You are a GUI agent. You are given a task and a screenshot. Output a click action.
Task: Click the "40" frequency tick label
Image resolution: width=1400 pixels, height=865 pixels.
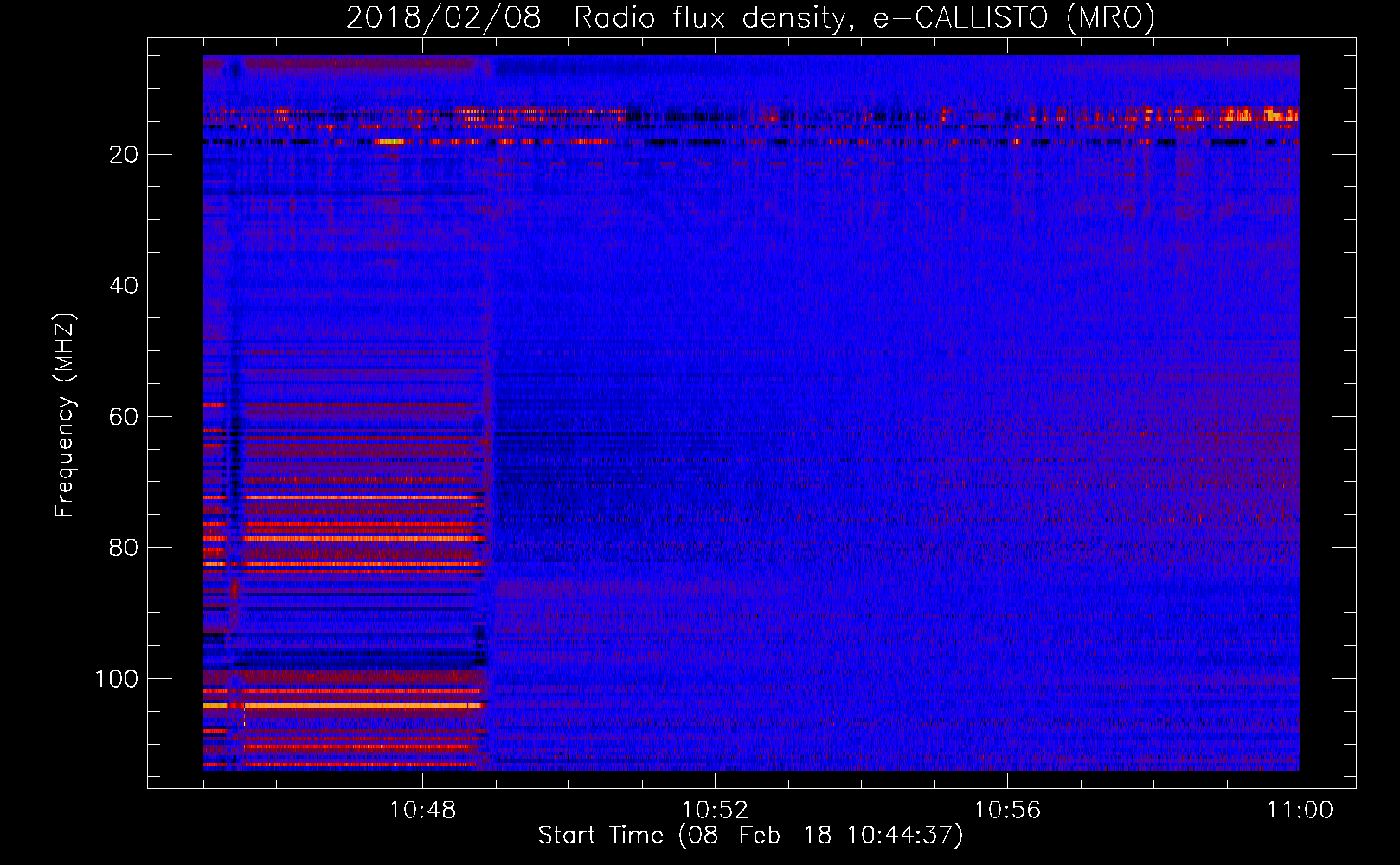pyautogui.click(x=125, y=285)
